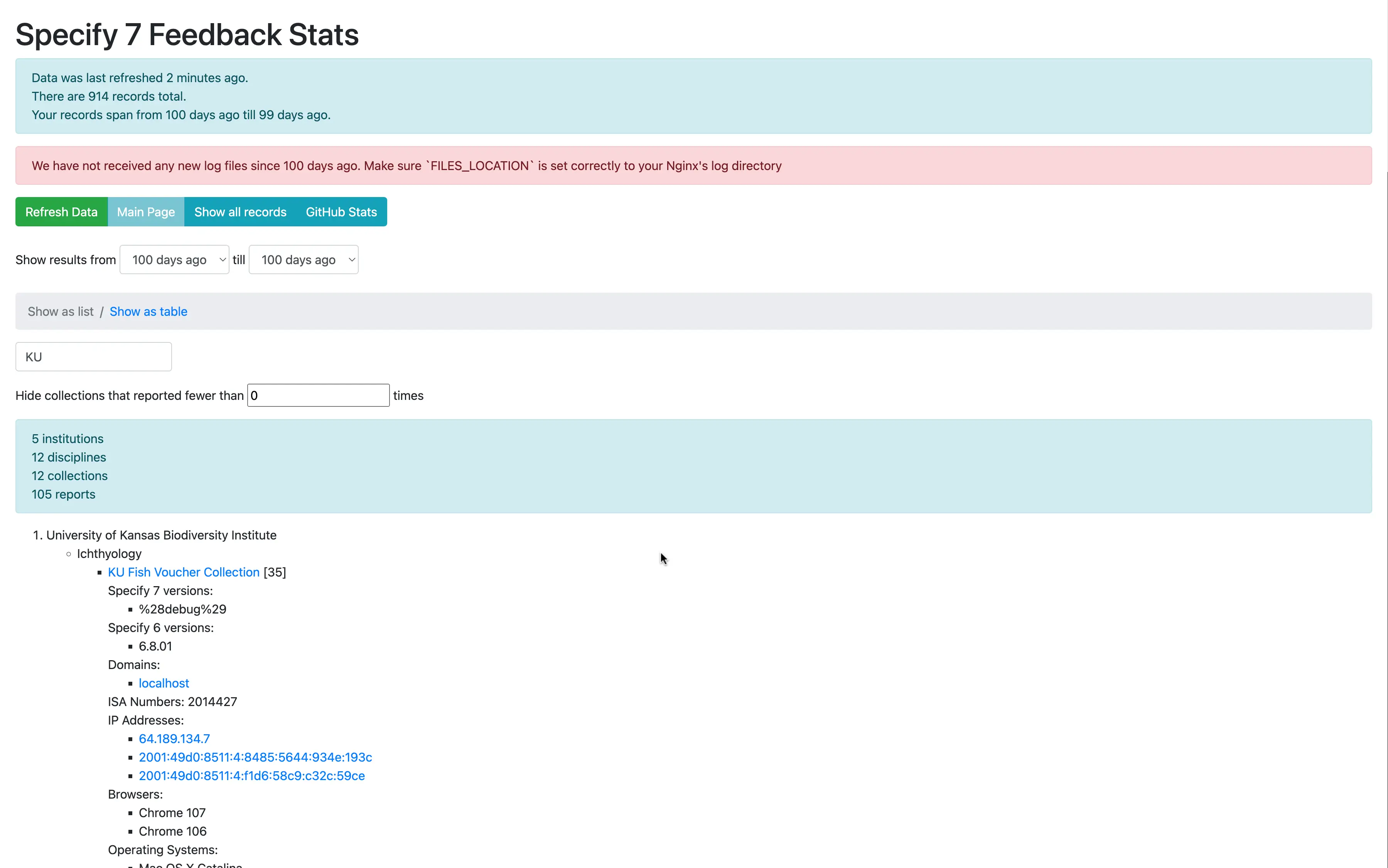
Task: Select Show as list view
Action: pos(60,311)
